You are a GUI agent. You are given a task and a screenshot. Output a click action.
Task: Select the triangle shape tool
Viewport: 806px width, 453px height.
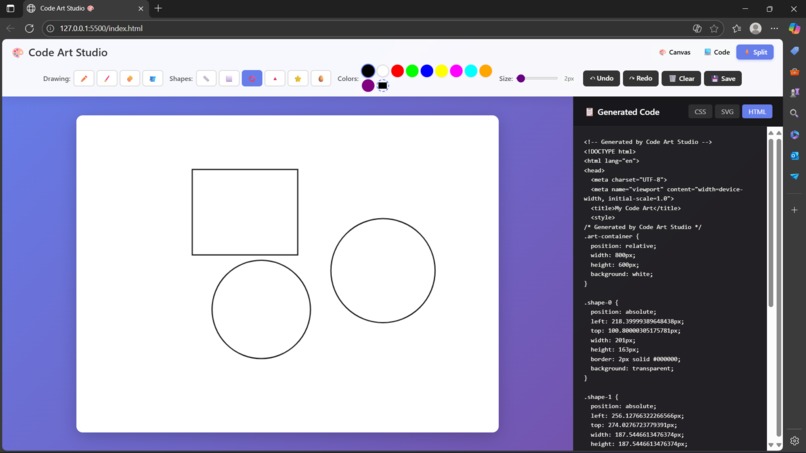(275, 79)
